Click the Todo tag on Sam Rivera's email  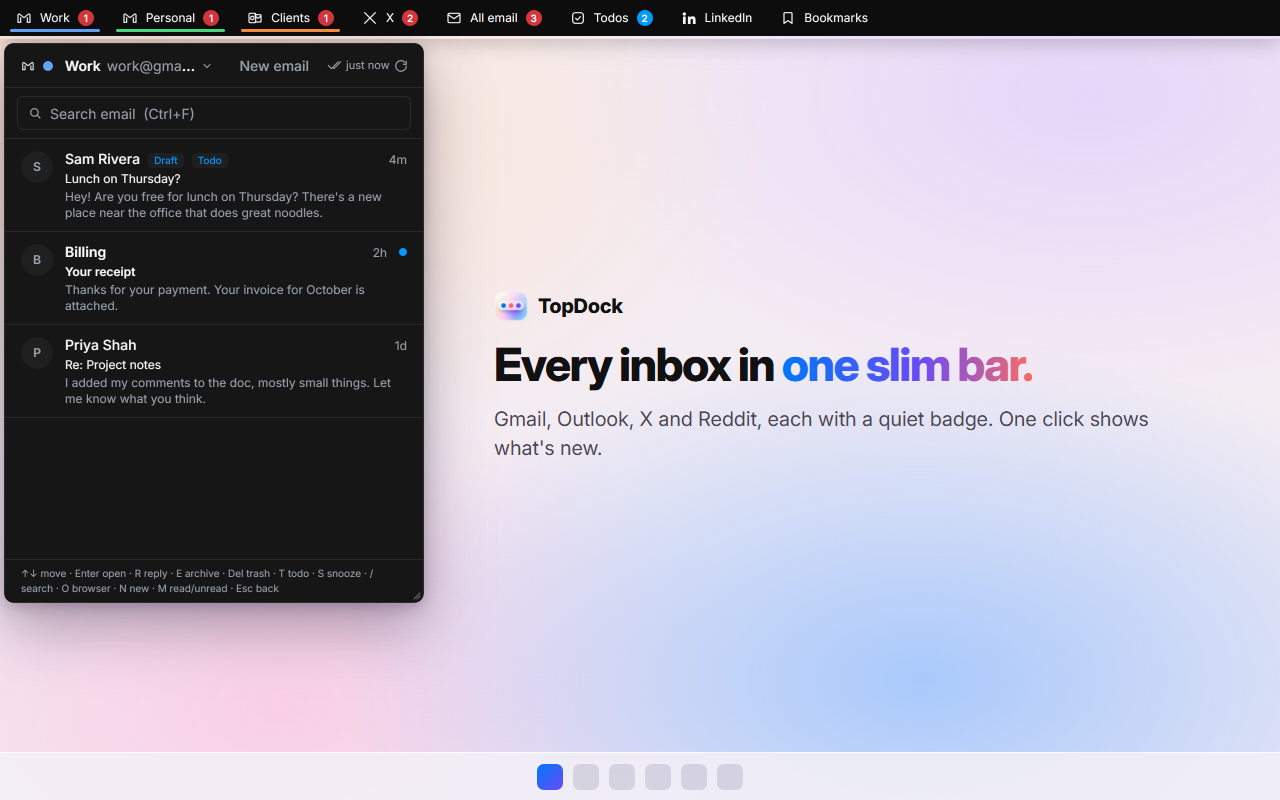pyautogui.click(x=210, y=160)
